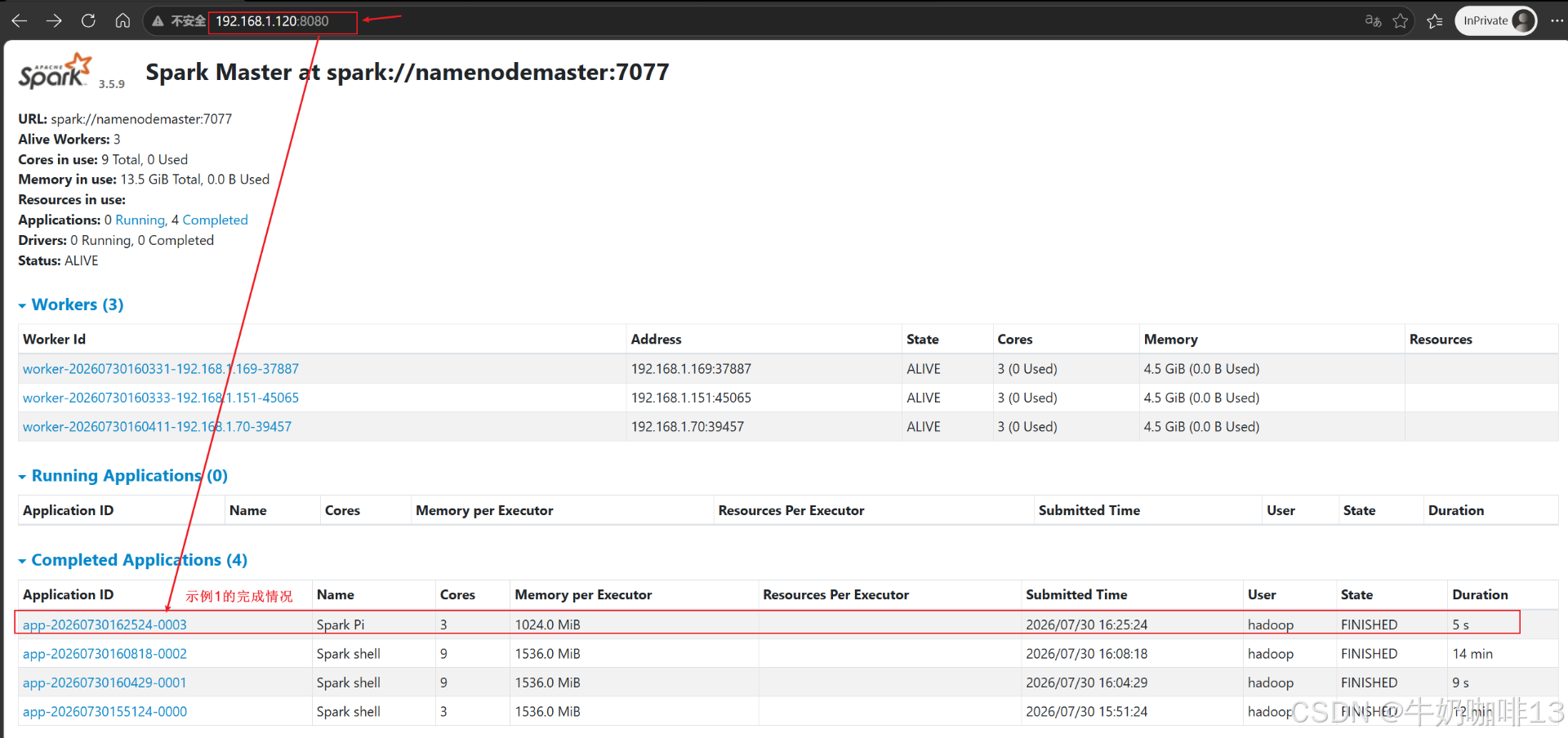Open the Completed applications link
Image resolution: width=1568 pixels, height=738 pixels.
(x=215, y=220)
